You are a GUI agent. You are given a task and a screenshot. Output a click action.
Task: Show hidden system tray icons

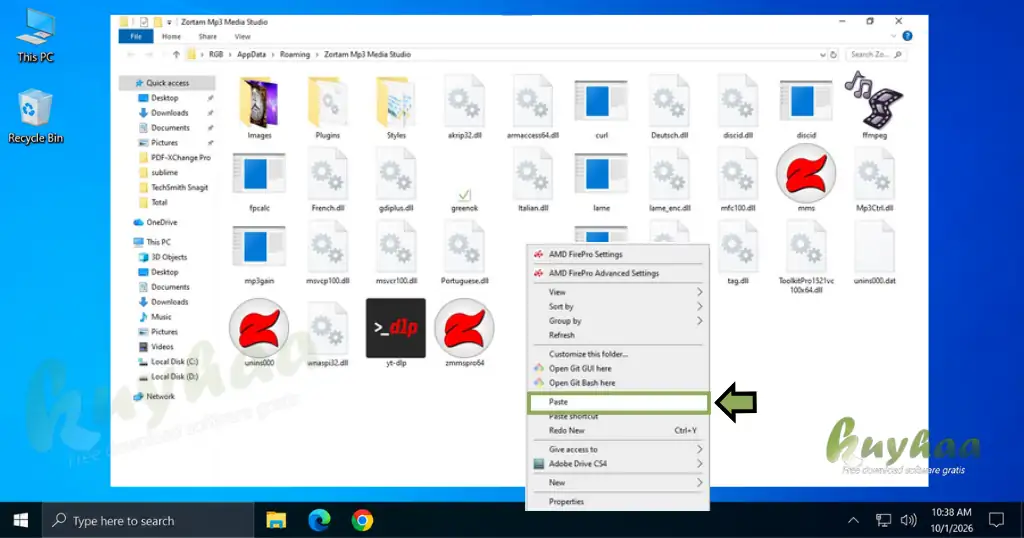point(854,520)
